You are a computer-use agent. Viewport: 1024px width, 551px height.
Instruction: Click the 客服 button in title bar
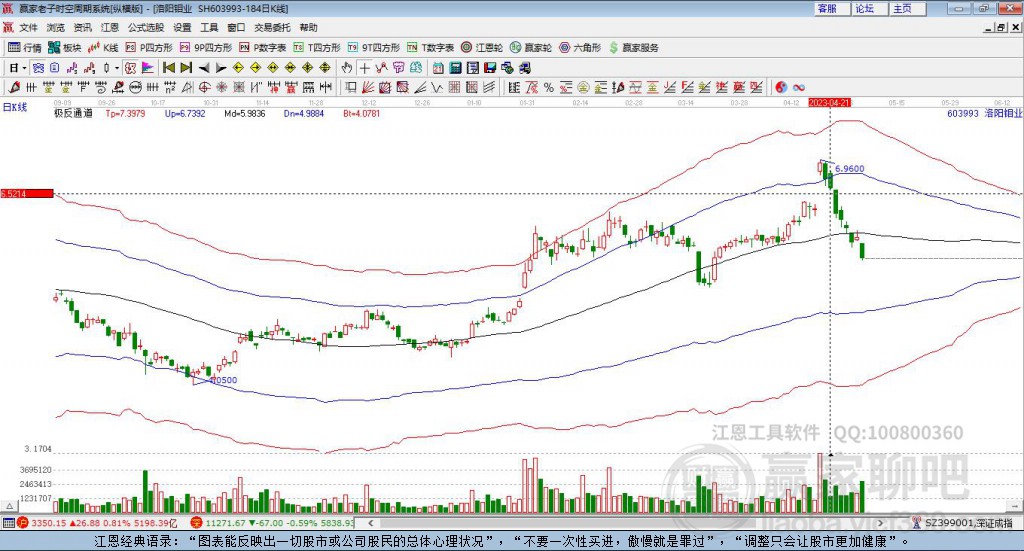click(x=830, y=8)
